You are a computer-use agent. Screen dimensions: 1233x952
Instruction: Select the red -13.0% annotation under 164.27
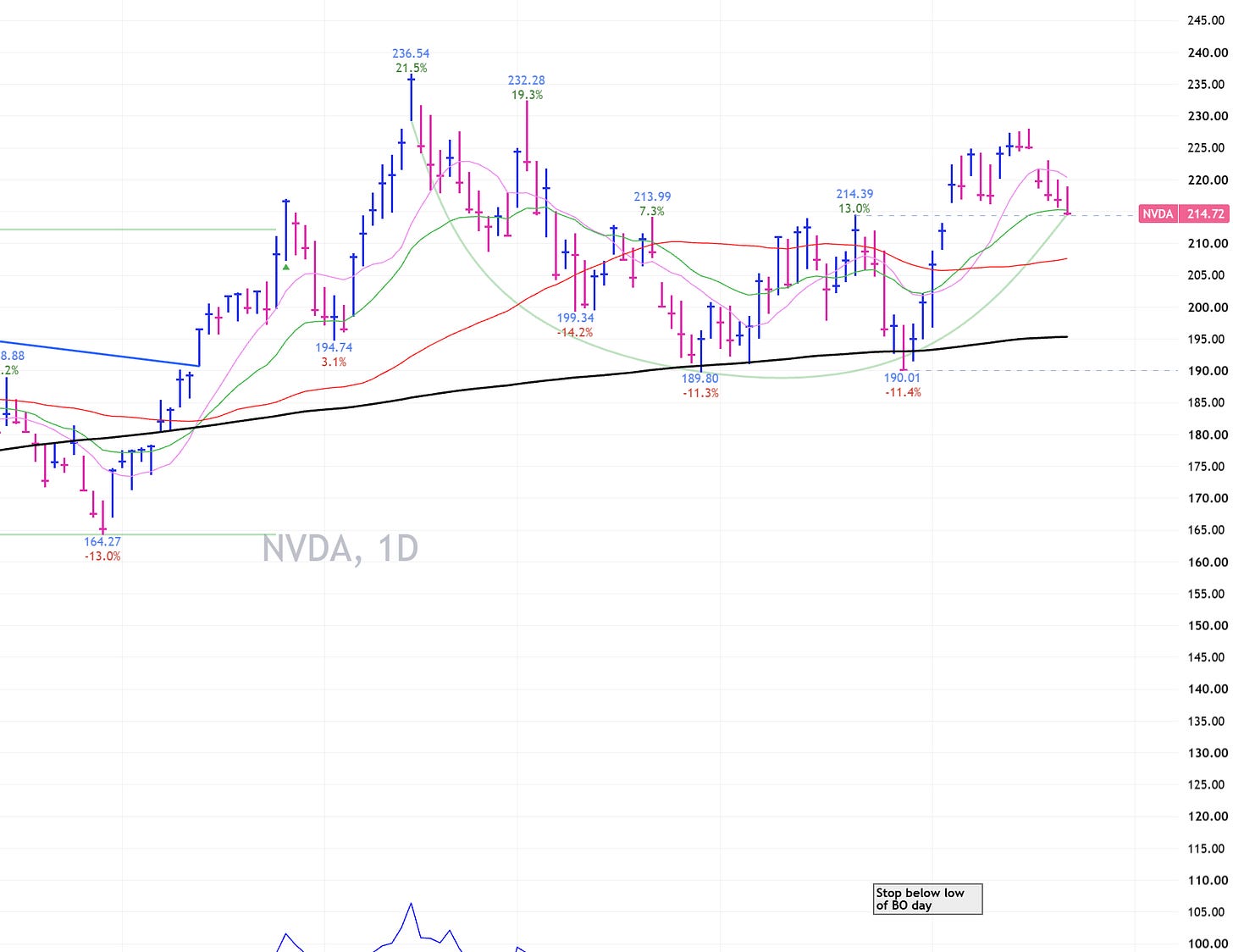point(102,556)
